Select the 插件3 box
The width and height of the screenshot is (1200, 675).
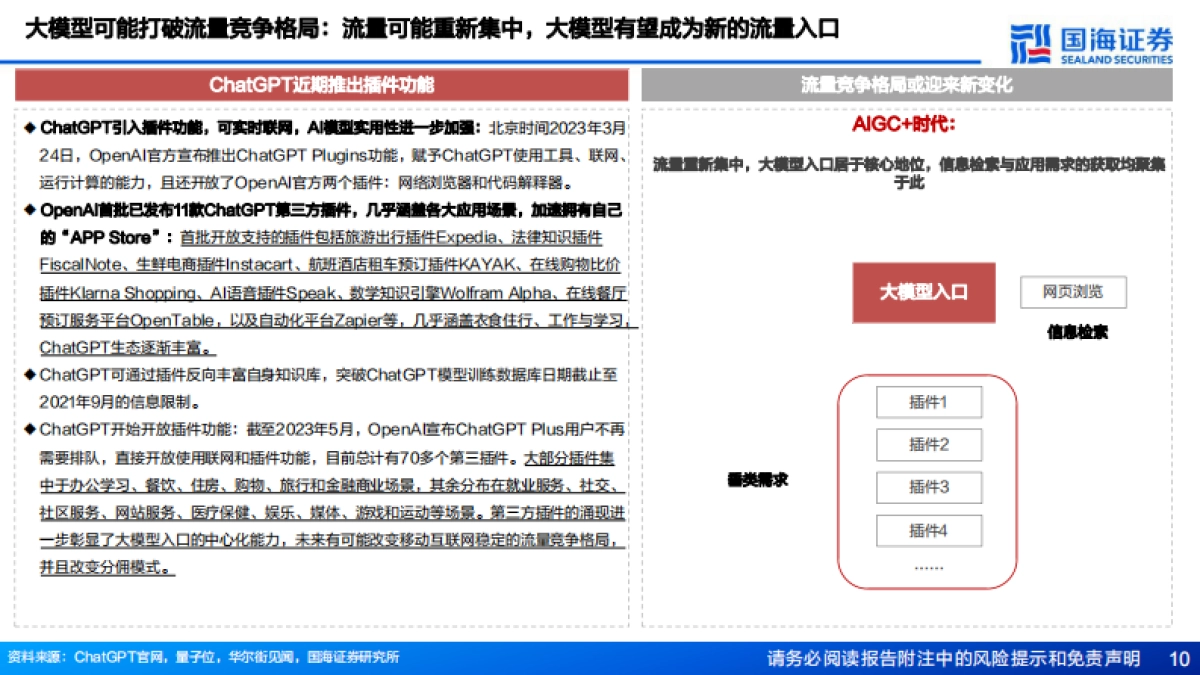click(x=929, y=487)
